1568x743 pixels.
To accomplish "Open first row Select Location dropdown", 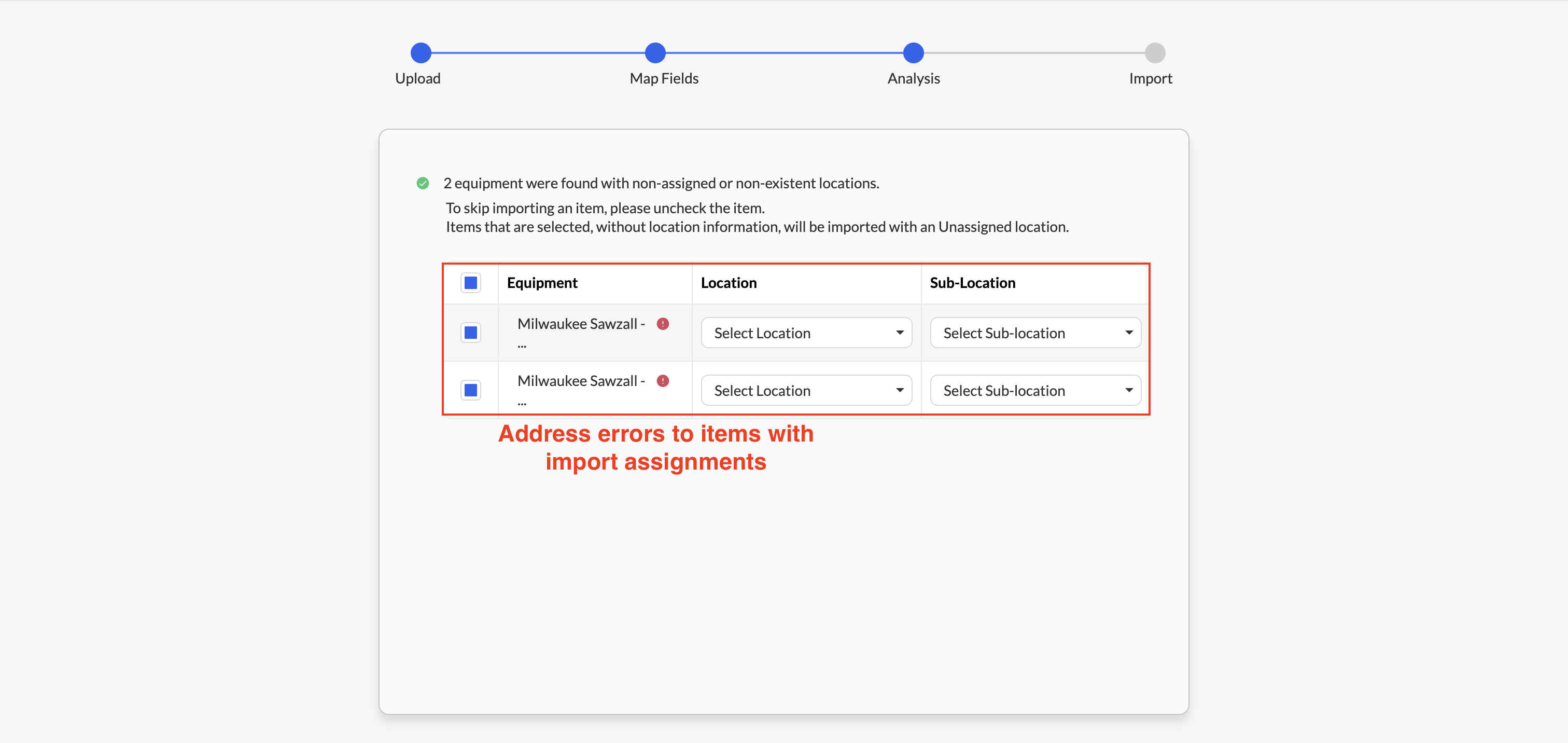I will 806,333.
